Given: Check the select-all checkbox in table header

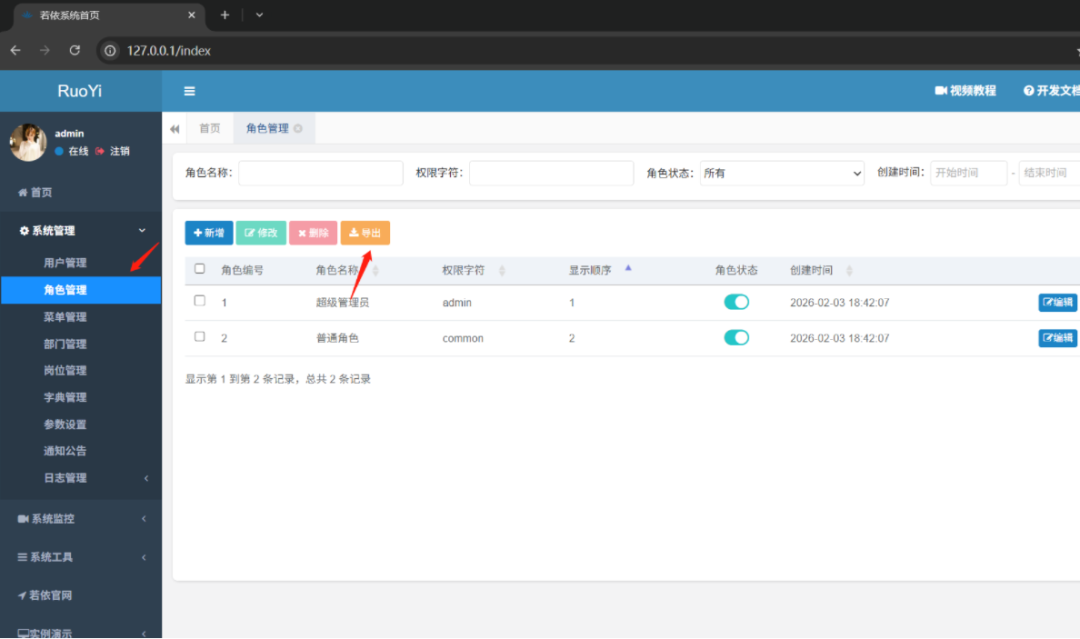Looking at the screenshot, I should pos(200,269).
